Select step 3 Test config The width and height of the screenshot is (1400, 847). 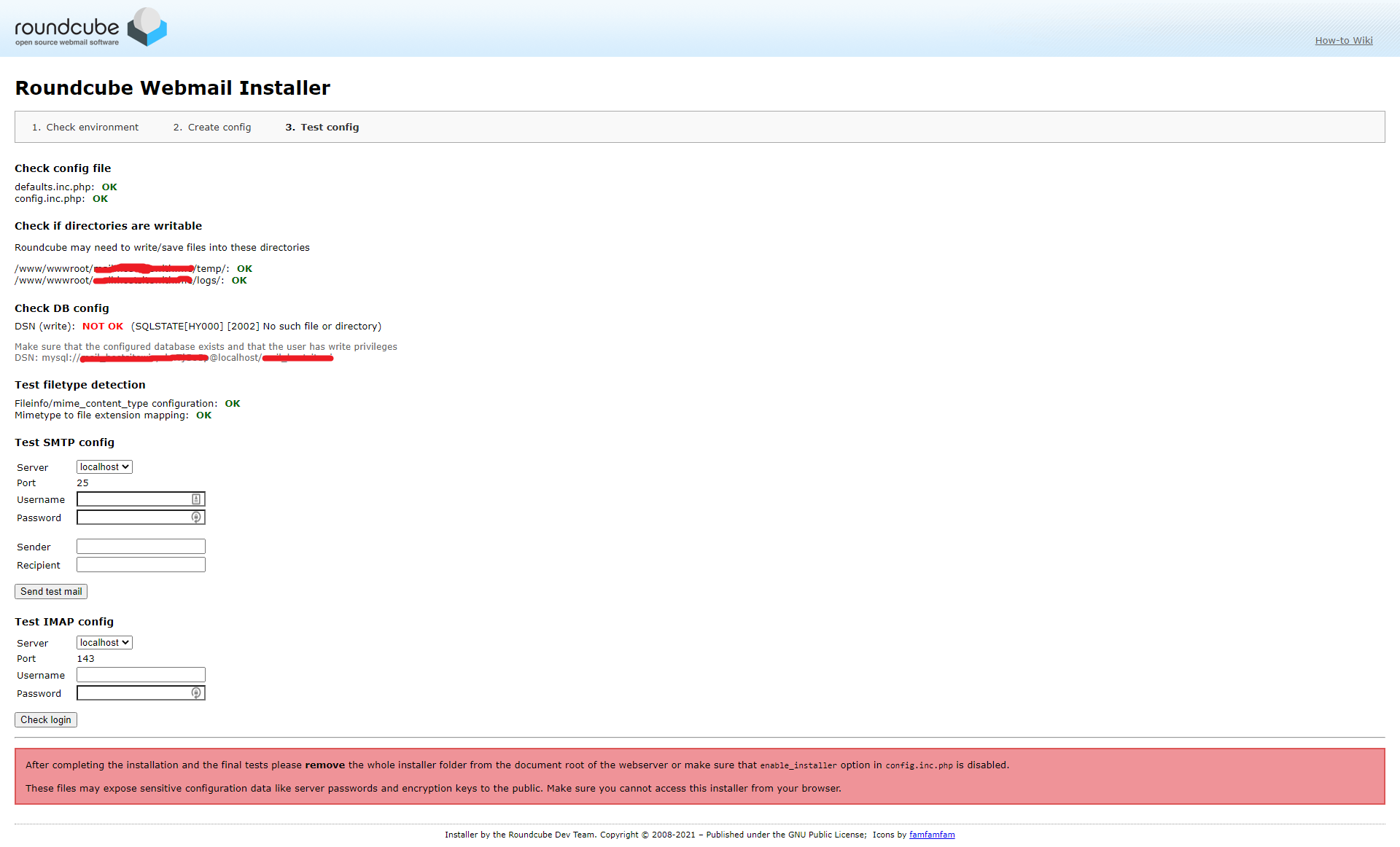tap(329, 128)
